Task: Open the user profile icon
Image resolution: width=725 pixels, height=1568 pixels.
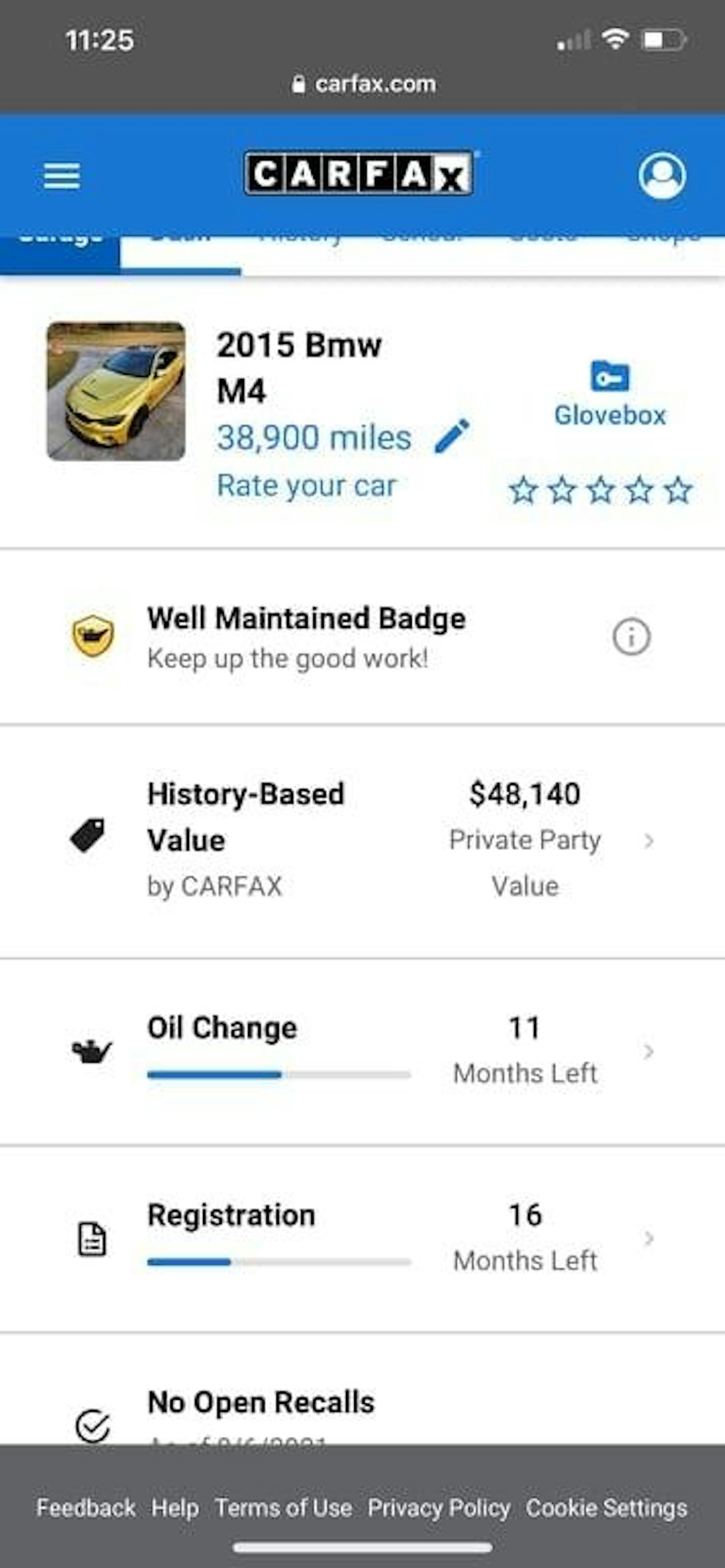Action: point(662,175)
